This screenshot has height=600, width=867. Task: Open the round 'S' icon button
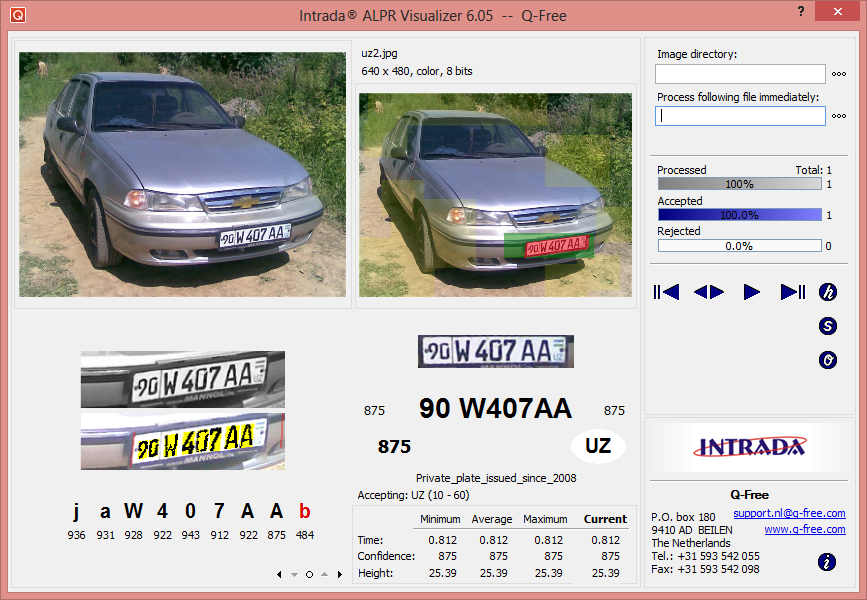tap(828, 326)
